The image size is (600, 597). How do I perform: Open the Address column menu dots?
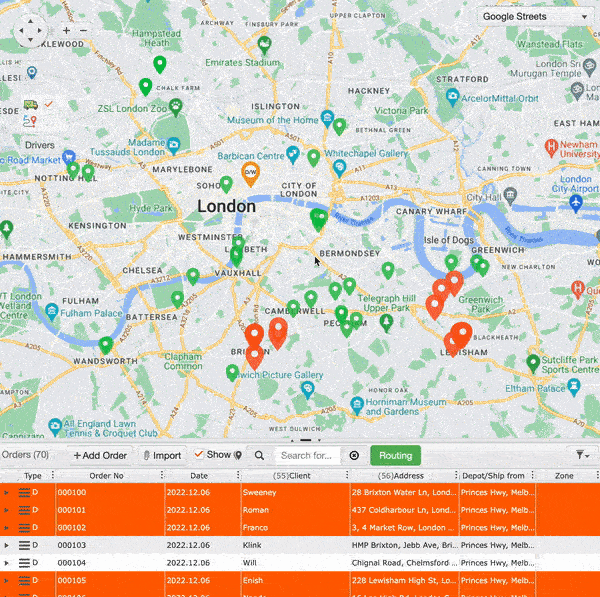456,475
